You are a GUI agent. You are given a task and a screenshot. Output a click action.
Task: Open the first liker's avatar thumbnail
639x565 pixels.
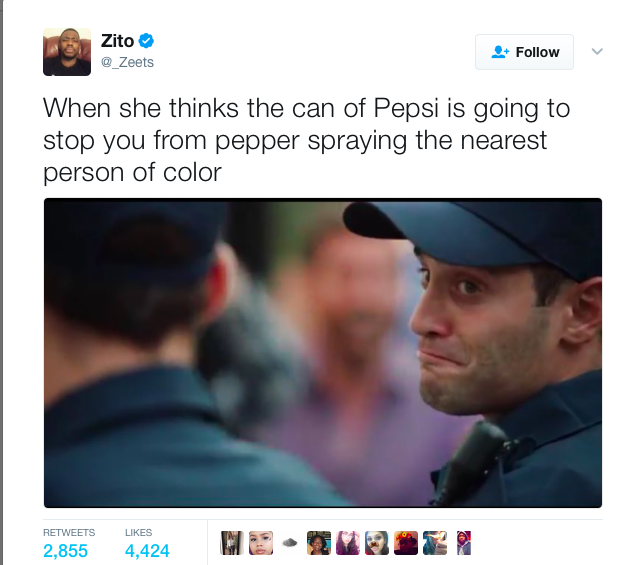[232, 543]
